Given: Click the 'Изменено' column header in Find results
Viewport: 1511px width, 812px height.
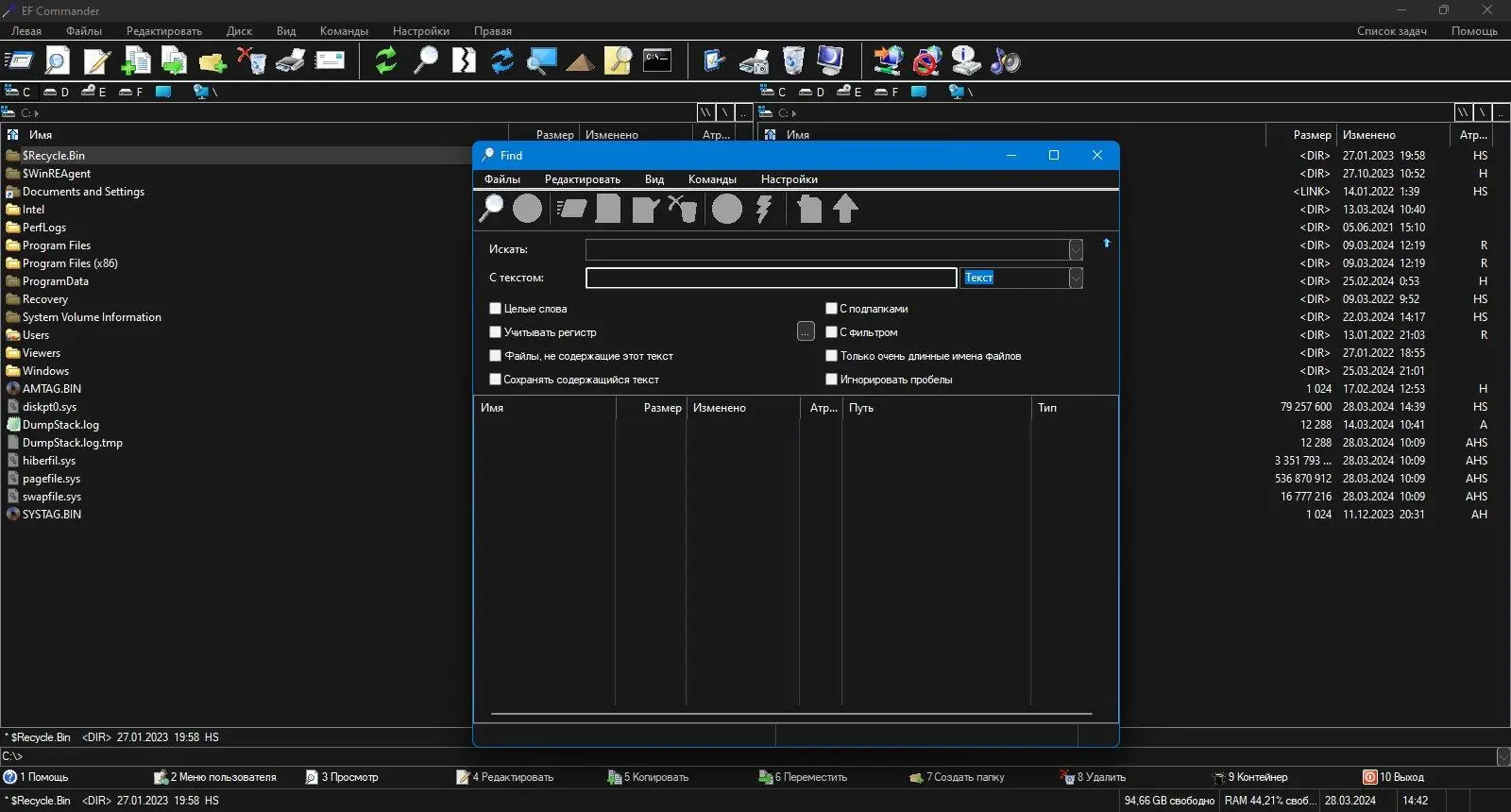Looking at the screenshot, I should point(743,408).
